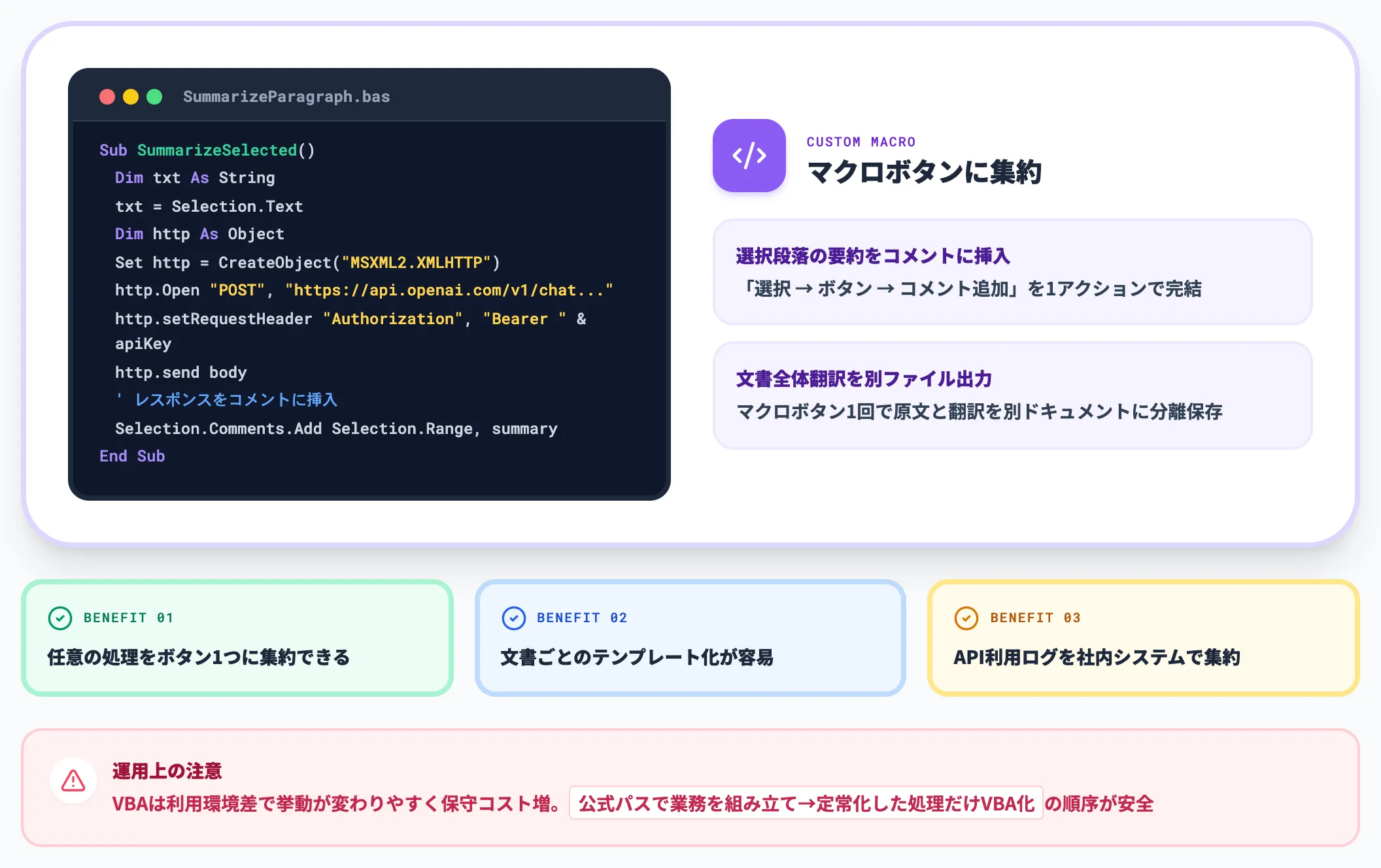Screen dimensions: 1381x868
Task: Click the BENEFIT 02 label
Action: tap(582, 618)
